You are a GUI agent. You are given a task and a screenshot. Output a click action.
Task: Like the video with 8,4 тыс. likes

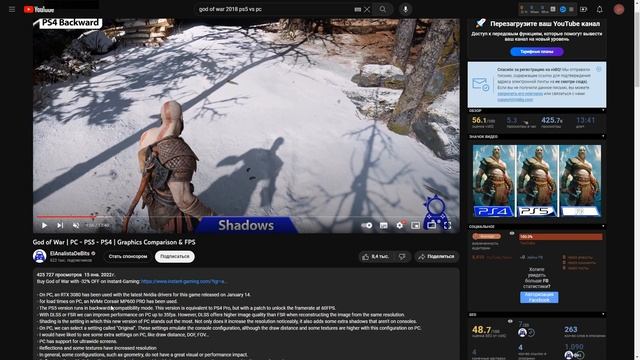pos(376,257)
